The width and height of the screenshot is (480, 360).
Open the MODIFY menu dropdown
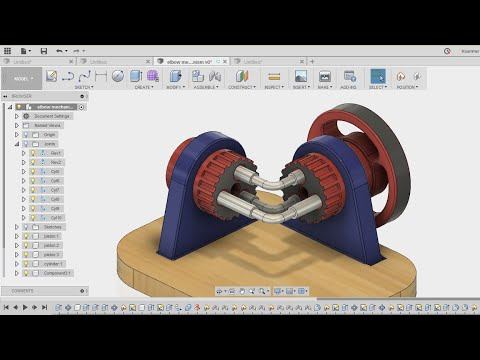(x=176, y=87)
